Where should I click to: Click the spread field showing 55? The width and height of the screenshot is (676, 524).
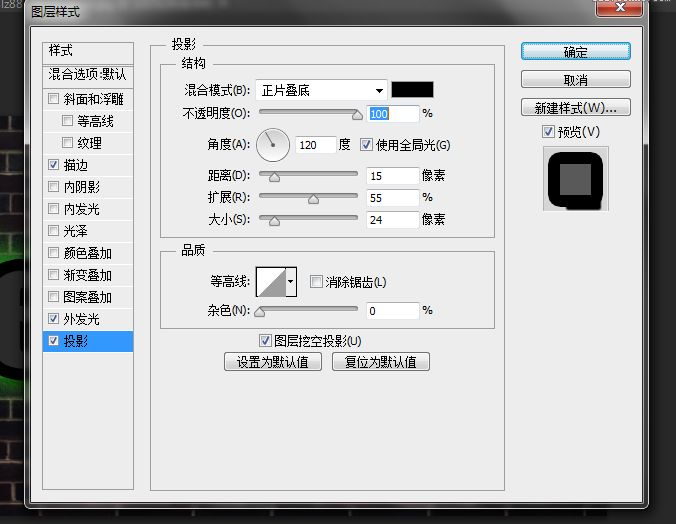392,198
